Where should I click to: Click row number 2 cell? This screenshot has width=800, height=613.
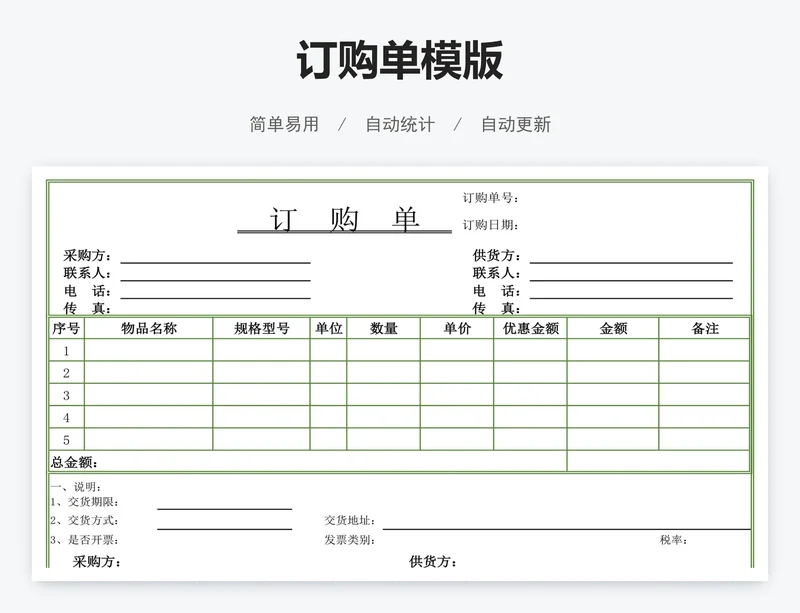pyautogui.click(x=66, y=373)
